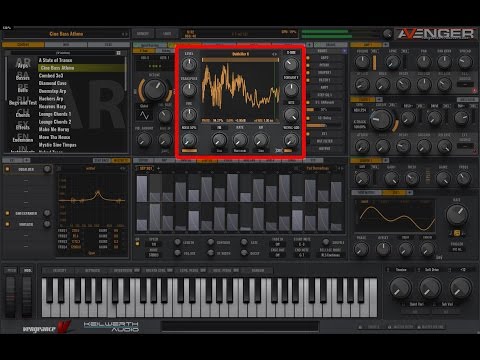Click the Soft Drive macro knob
Screen dimensions: 480x360
click(430, 288)
